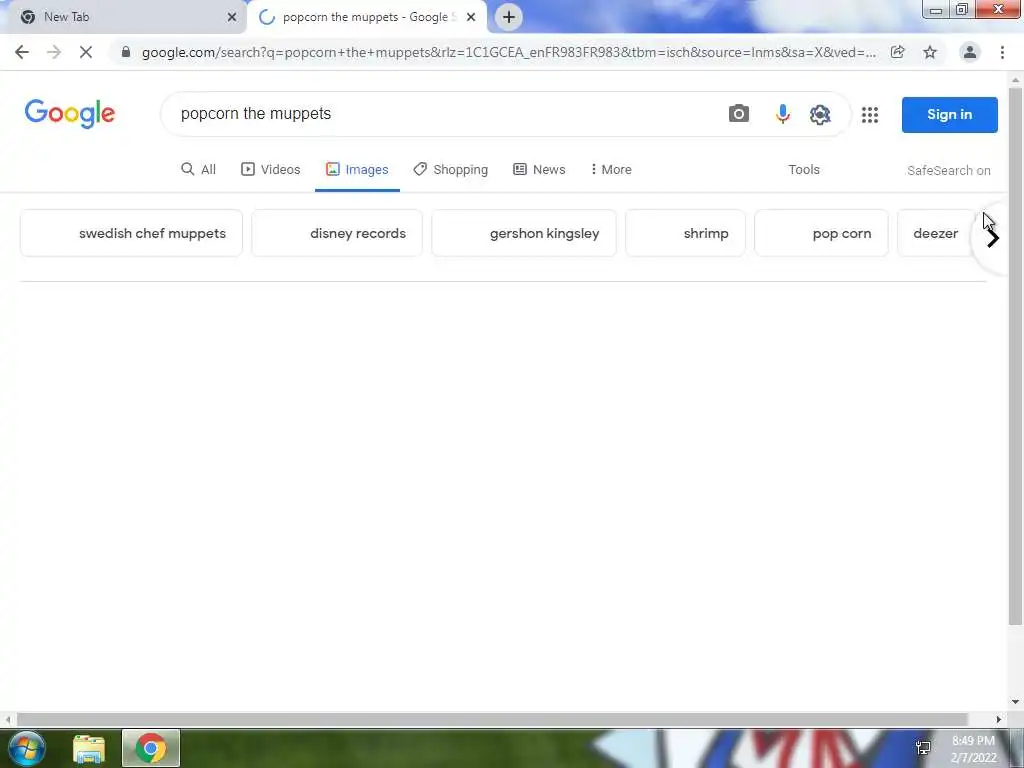Go back using the browser back arrow

click(22, 52)
